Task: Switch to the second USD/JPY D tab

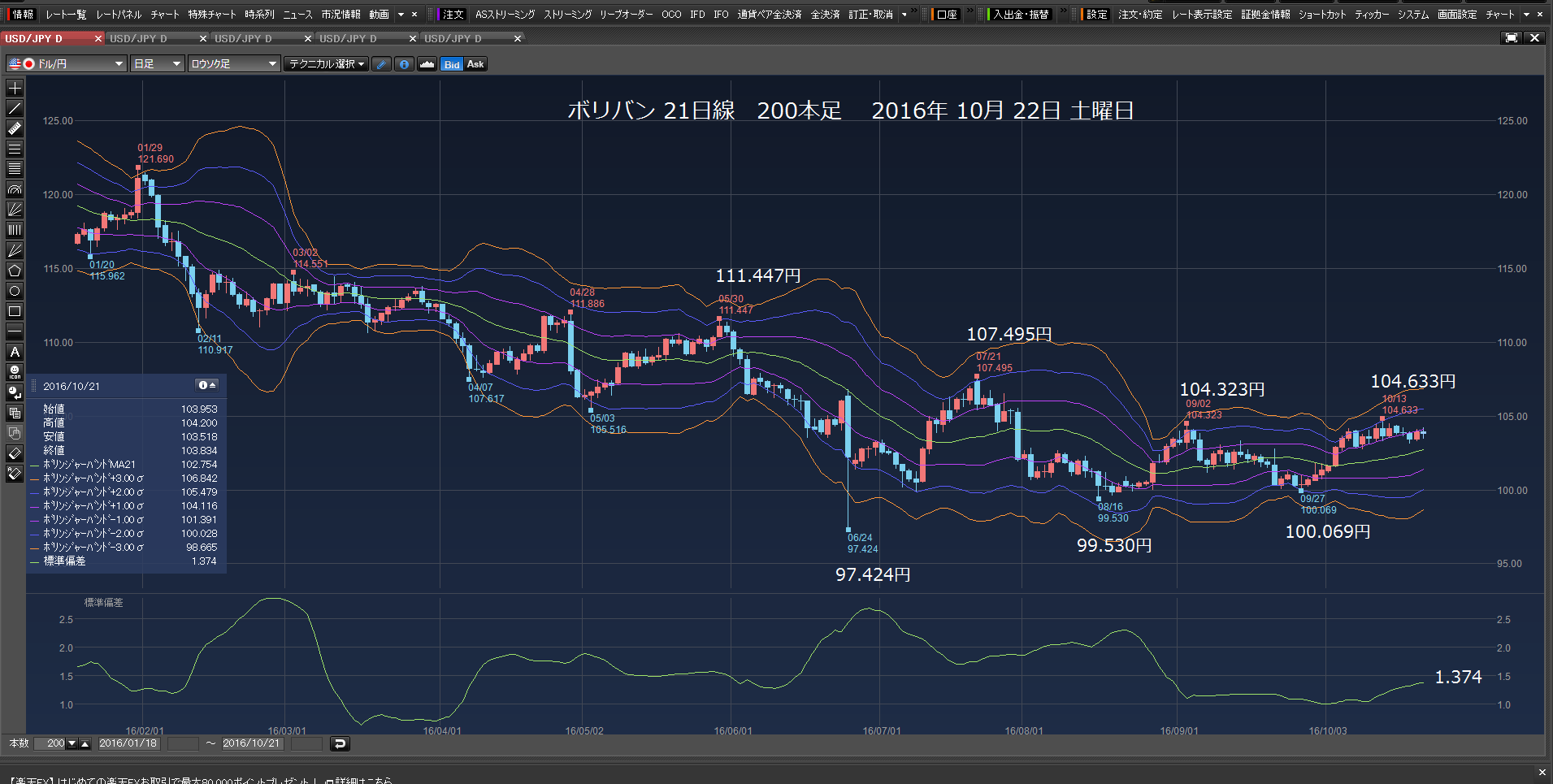Action: tap(154, 38)
